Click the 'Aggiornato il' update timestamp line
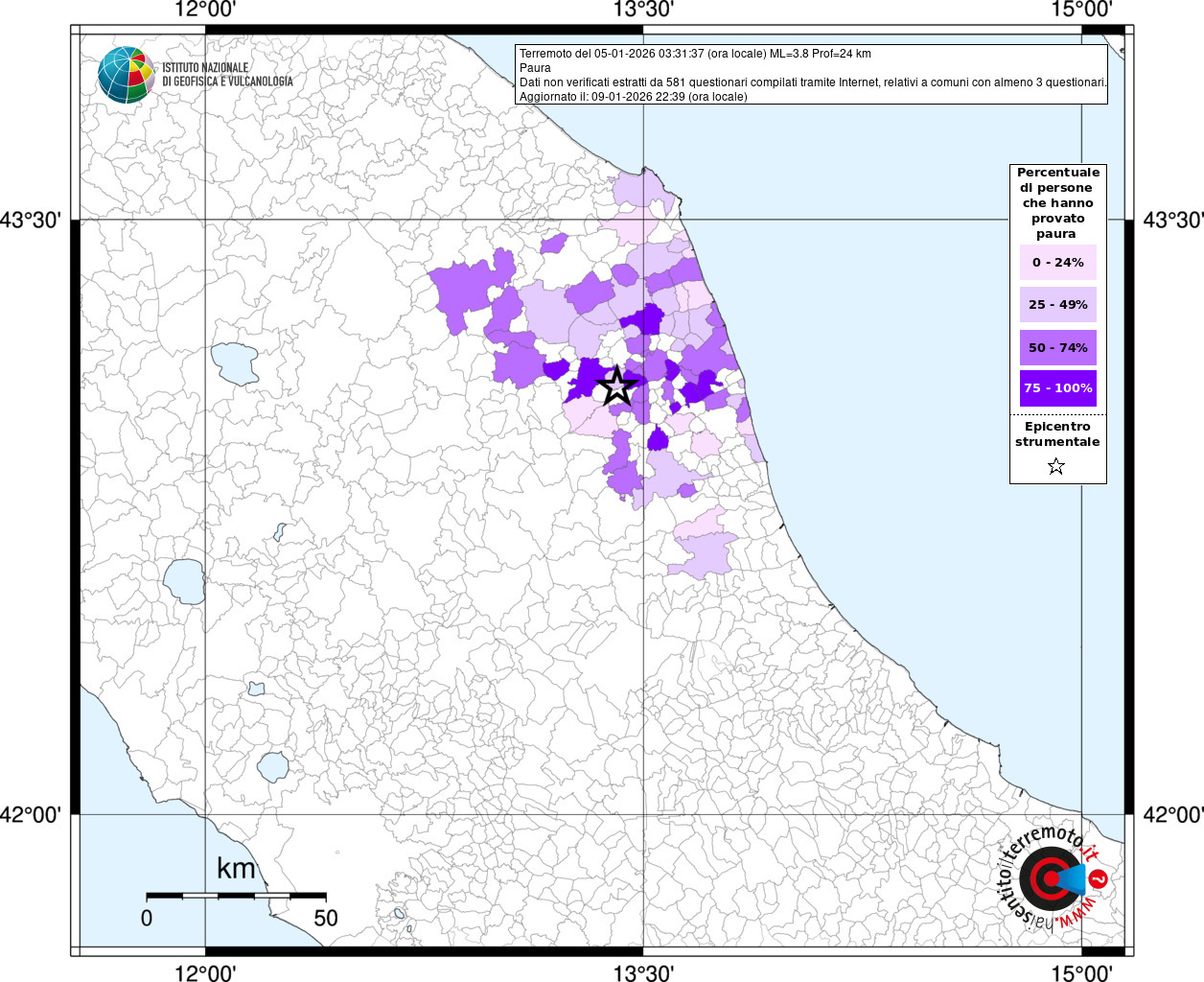The image size is (1204, 982). pyautogui.click(x=633, y=97)
